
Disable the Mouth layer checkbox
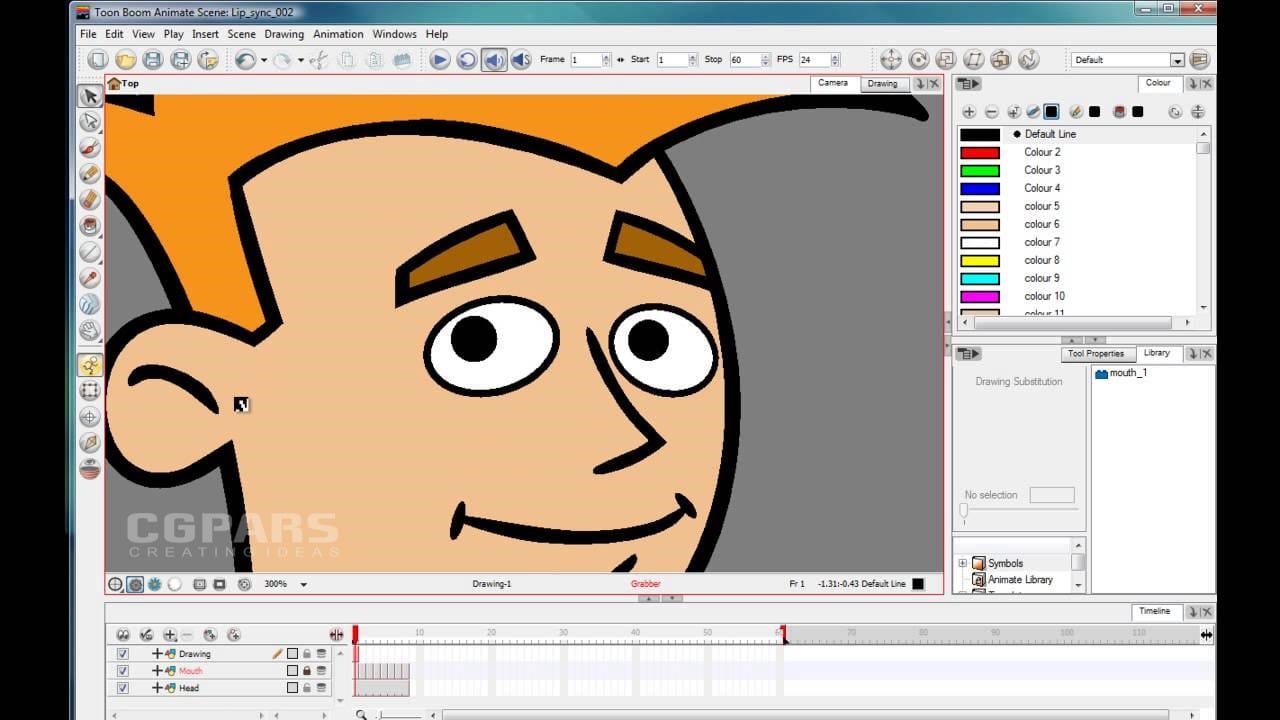(123, 671)
